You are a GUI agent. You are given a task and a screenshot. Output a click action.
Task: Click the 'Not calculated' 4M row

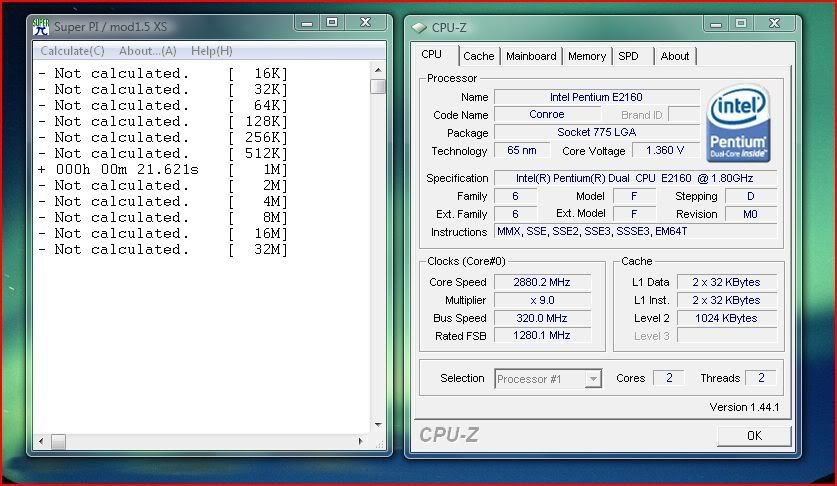(x=163, y=202)
